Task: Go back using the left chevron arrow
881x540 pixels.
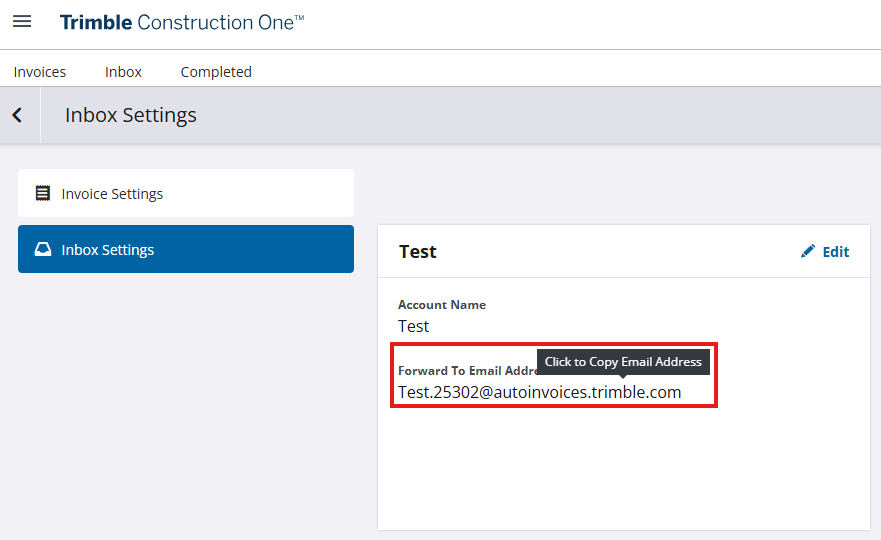Action: [x=17, y=115]
